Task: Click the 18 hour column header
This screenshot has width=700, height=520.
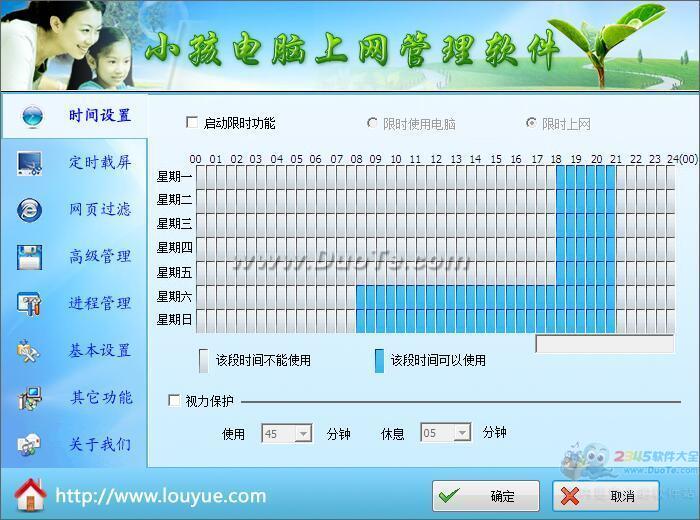Action: 556,159
